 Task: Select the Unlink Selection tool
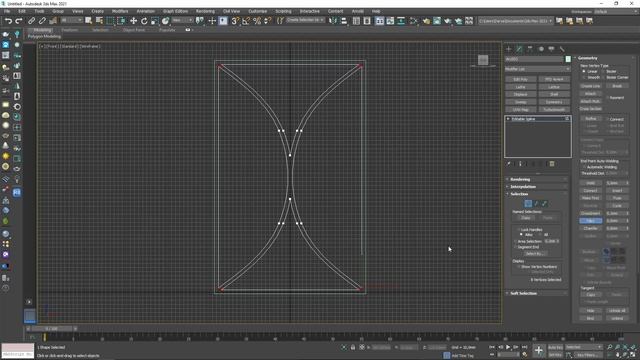click(42, 20)
